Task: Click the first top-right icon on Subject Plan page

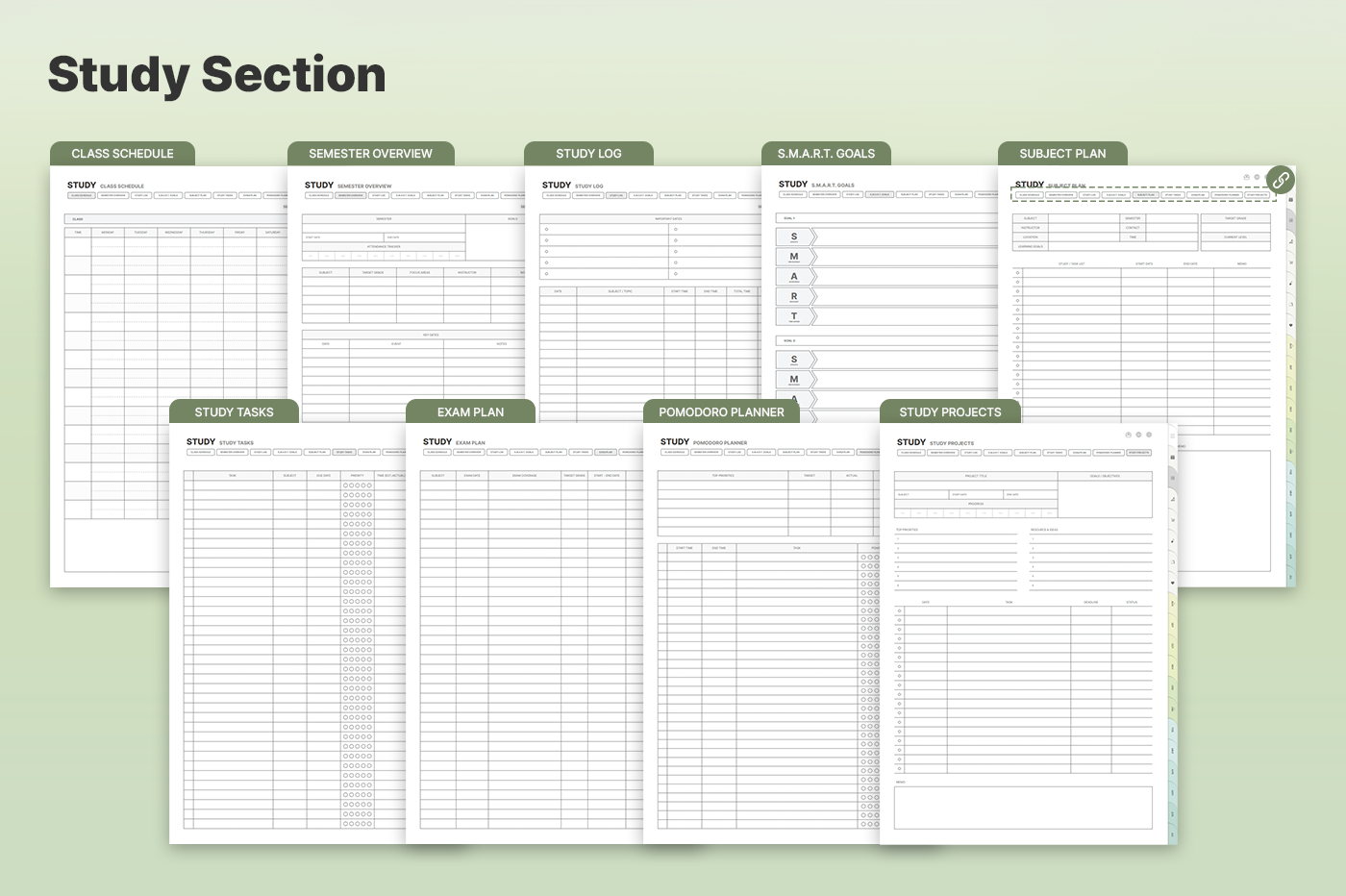Action: 1246,177
